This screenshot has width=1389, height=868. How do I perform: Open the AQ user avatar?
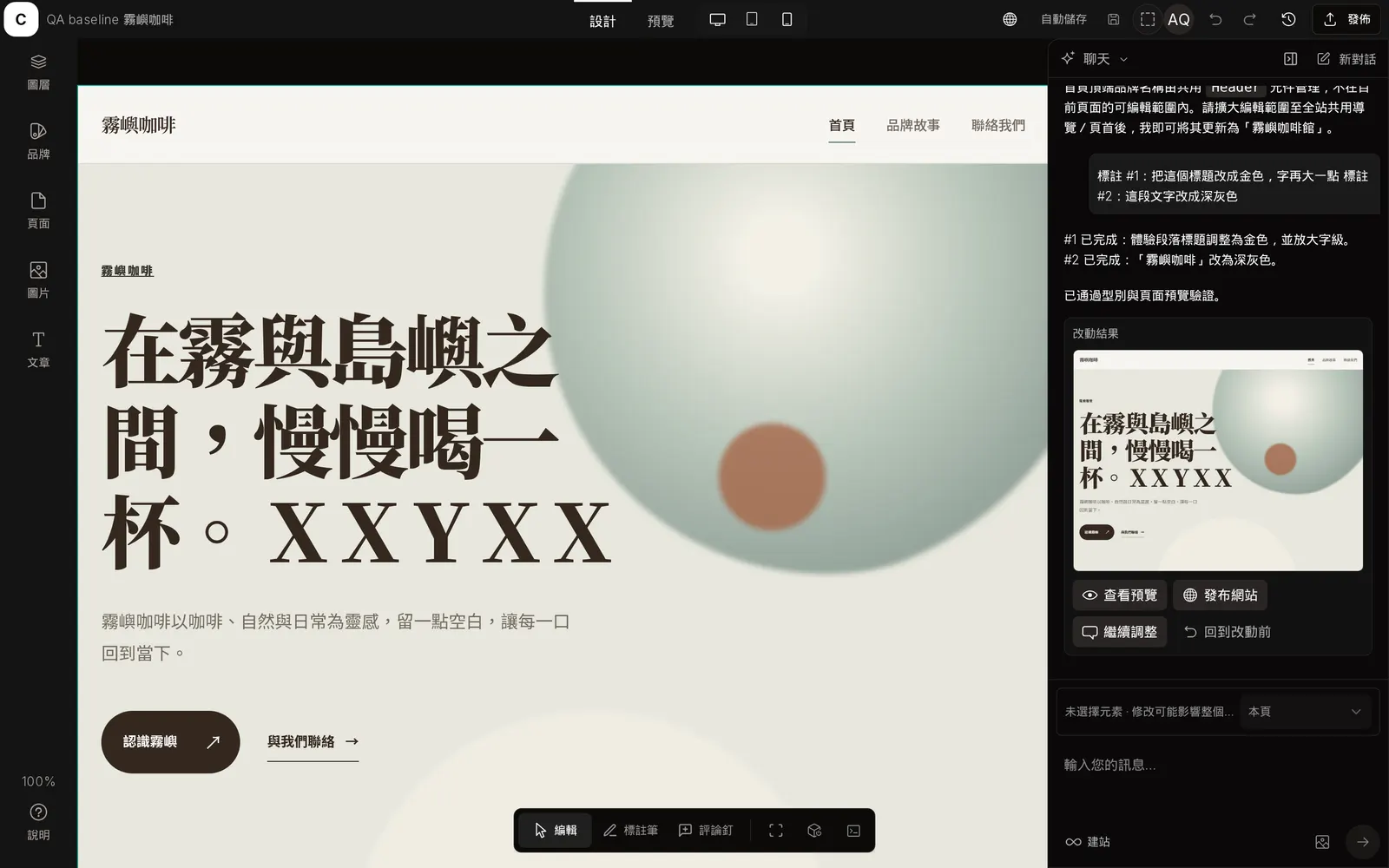(x=1179, y=19)
